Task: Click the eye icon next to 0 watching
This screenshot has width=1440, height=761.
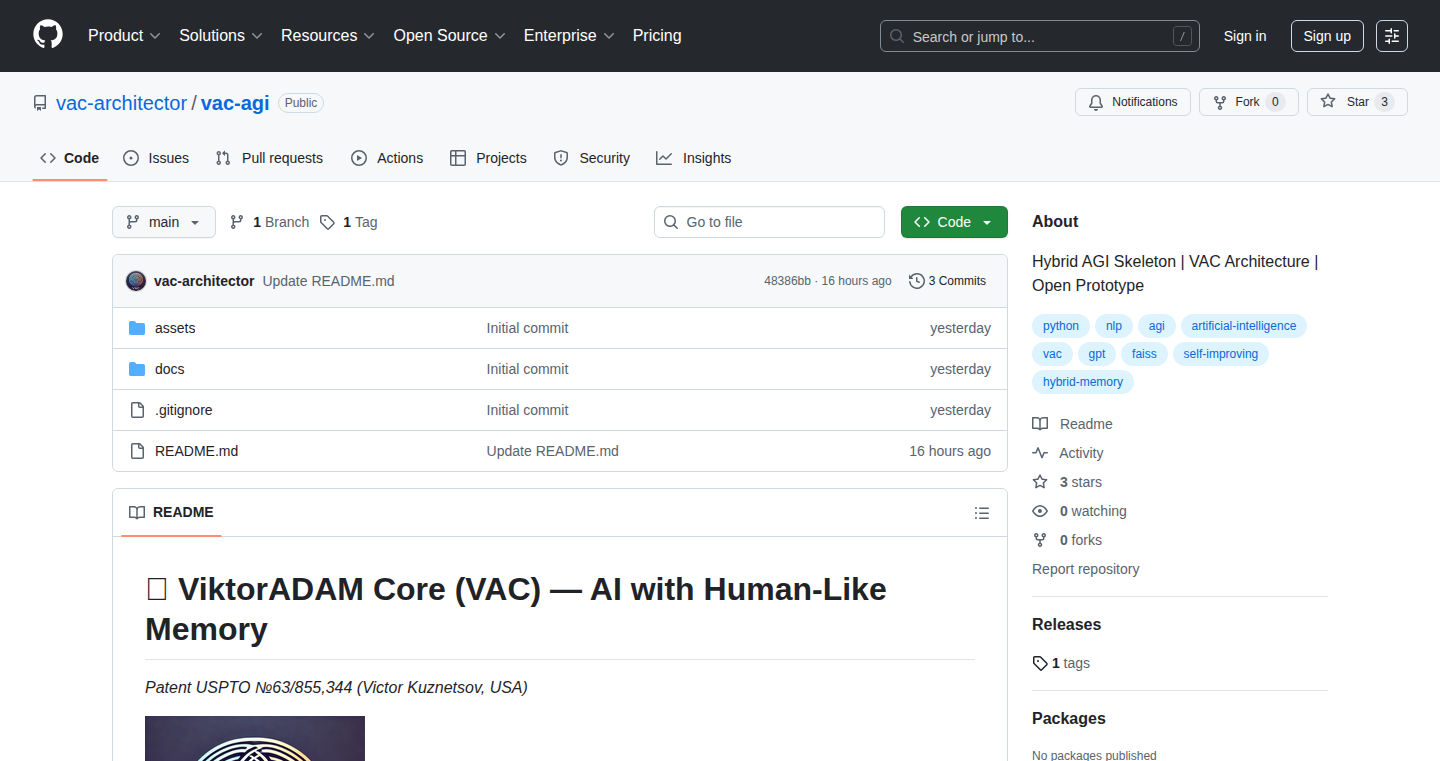Action: [x=1040, y=511]
